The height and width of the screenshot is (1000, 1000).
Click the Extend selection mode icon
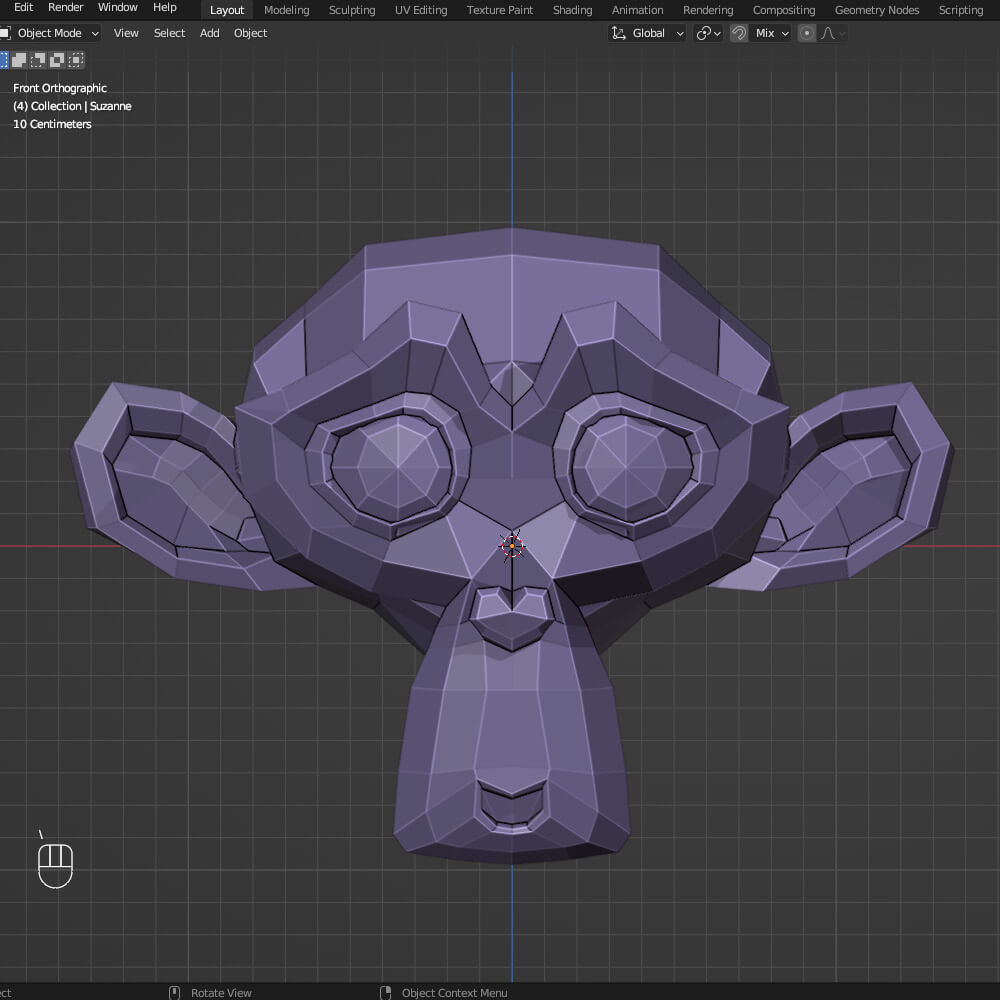(19, 60)
